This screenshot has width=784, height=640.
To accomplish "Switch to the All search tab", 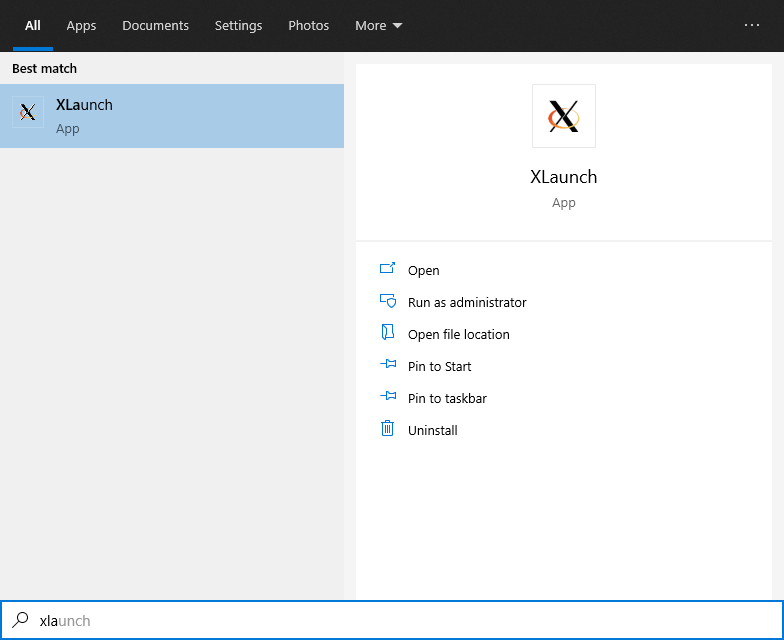I will coord(32,26).
